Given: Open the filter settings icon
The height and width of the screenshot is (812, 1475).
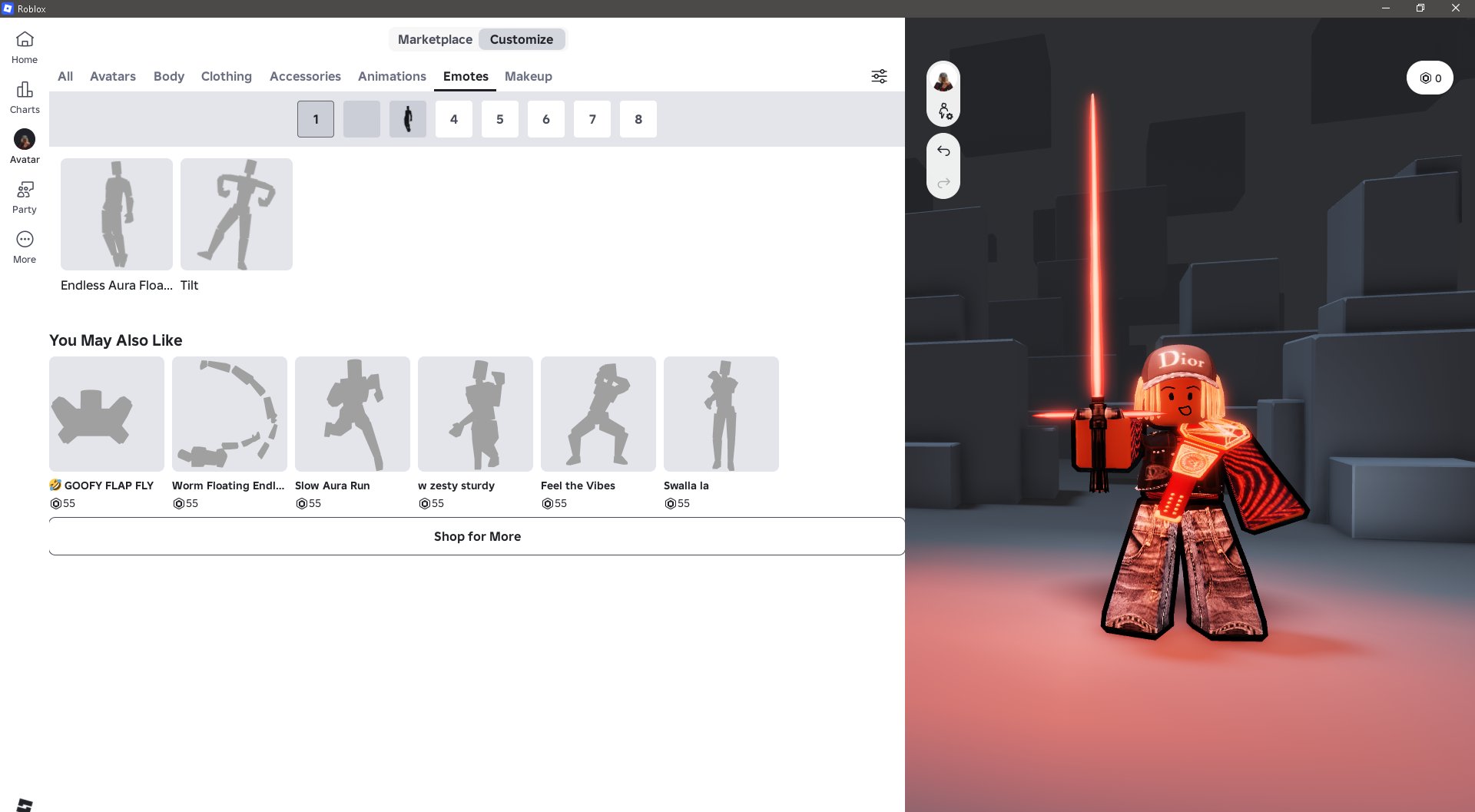Looking at the screenshot, I should pyautogui.click(x=879, y=76).
